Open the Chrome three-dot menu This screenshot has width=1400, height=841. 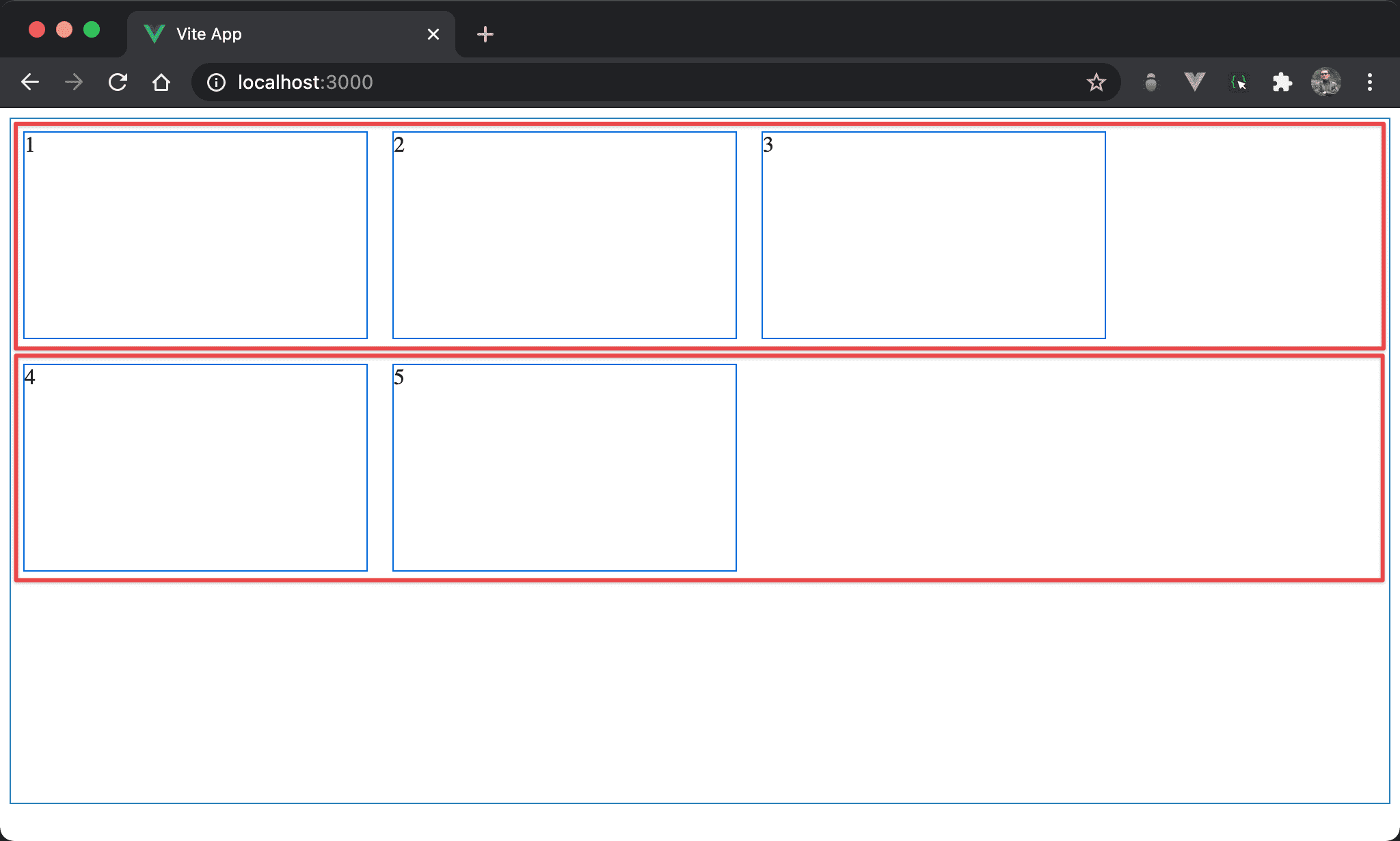tap(1369, 82)
